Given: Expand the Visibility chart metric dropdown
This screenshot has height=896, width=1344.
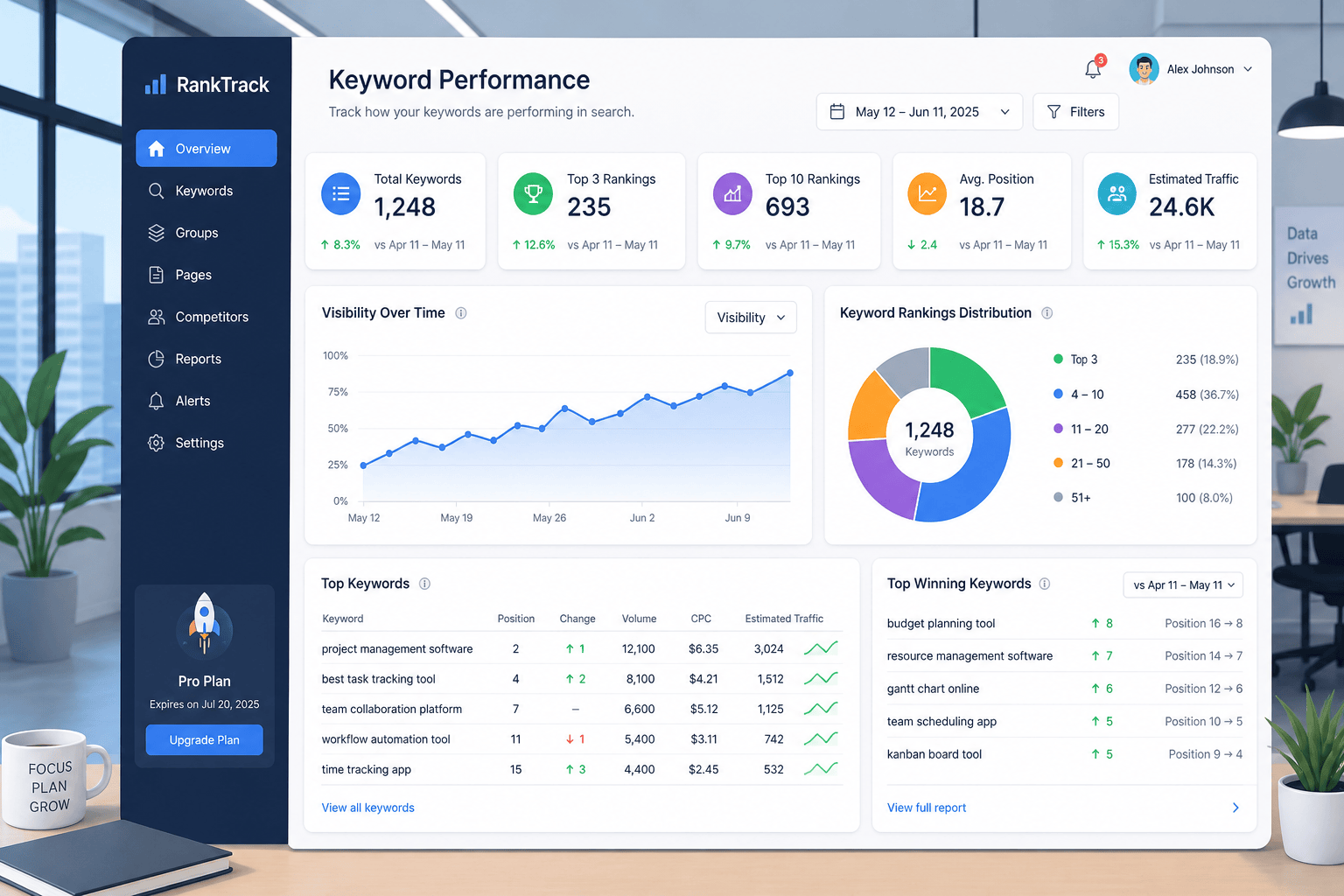Looking at the screenshot, I should click(751, 318).
